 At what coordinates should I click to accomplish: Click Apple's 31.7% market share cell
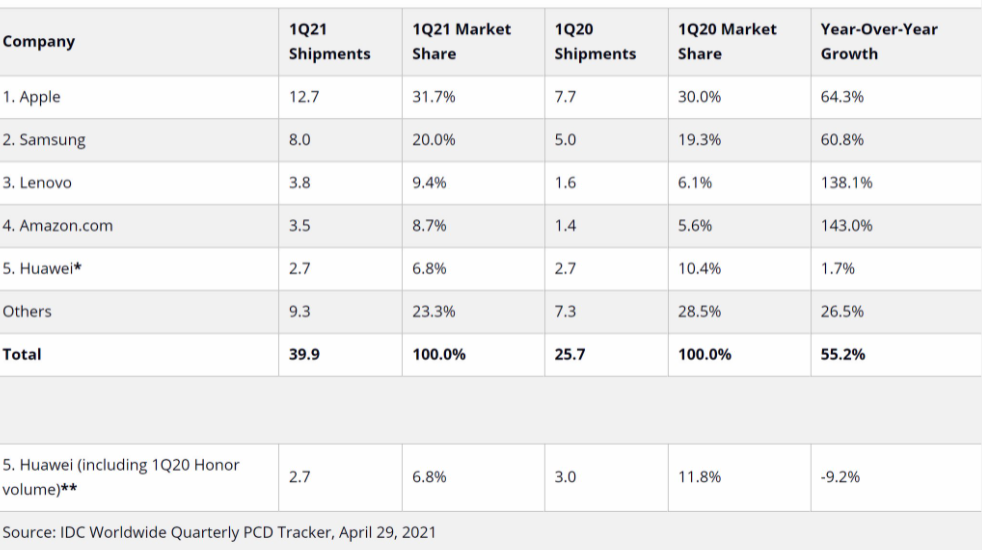[x=433, y=98]
